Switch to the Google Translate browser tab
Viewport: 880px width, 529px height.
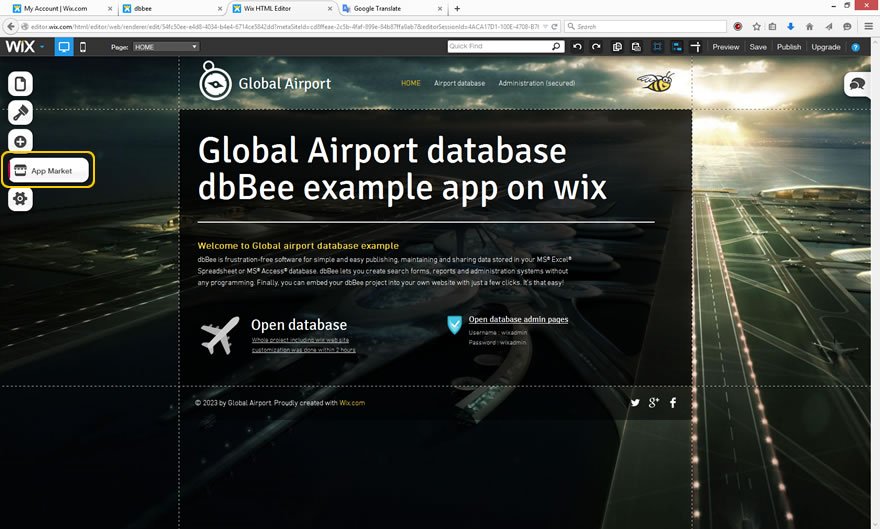tap(377, 8)
